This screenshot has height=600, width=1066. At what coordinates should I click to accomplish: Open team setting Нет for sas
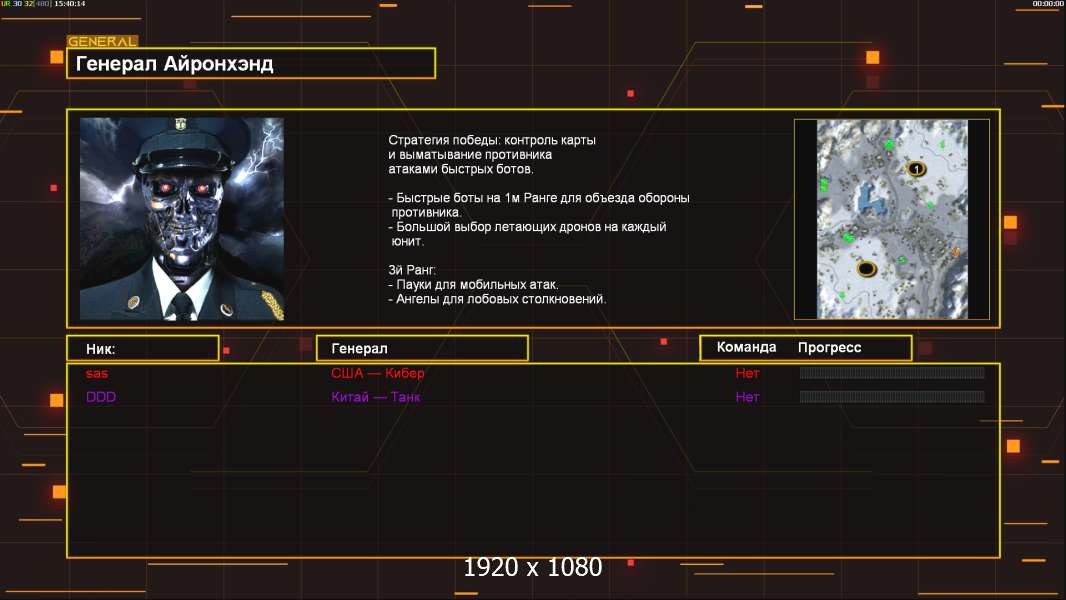[747, 373]
